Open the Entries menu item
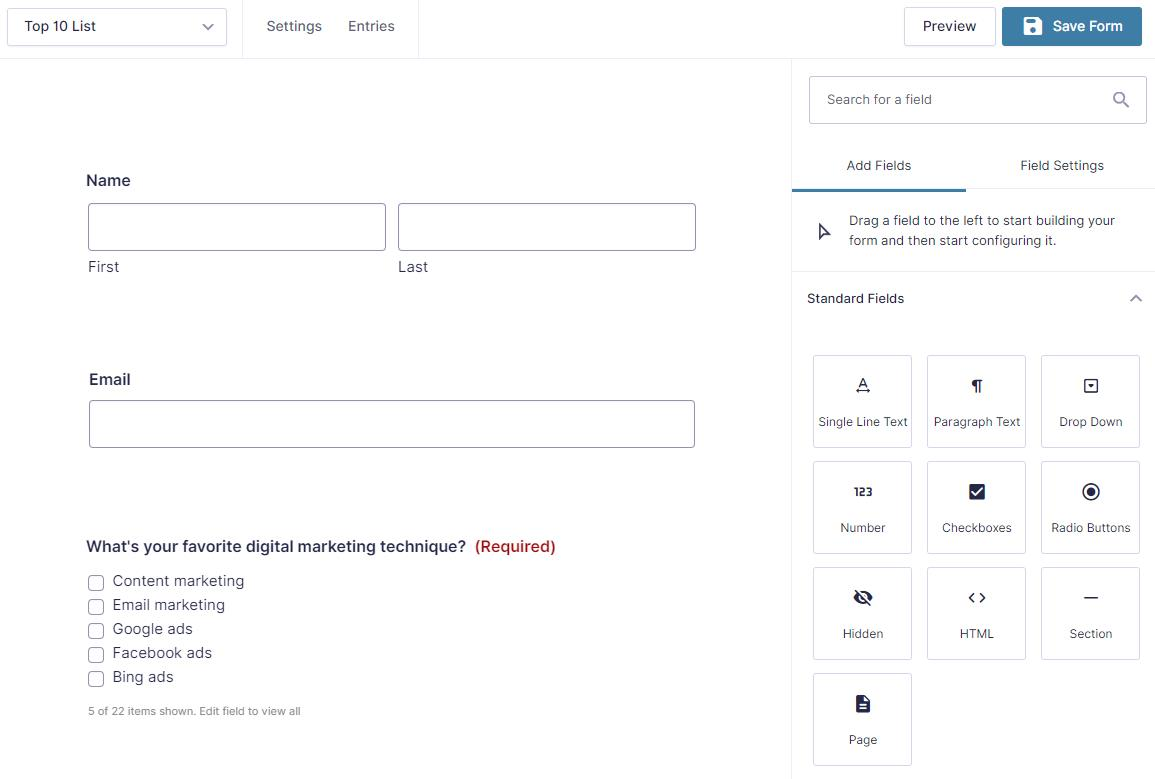The width and height of the screenshot is (1155, 779). coord(371,27)
